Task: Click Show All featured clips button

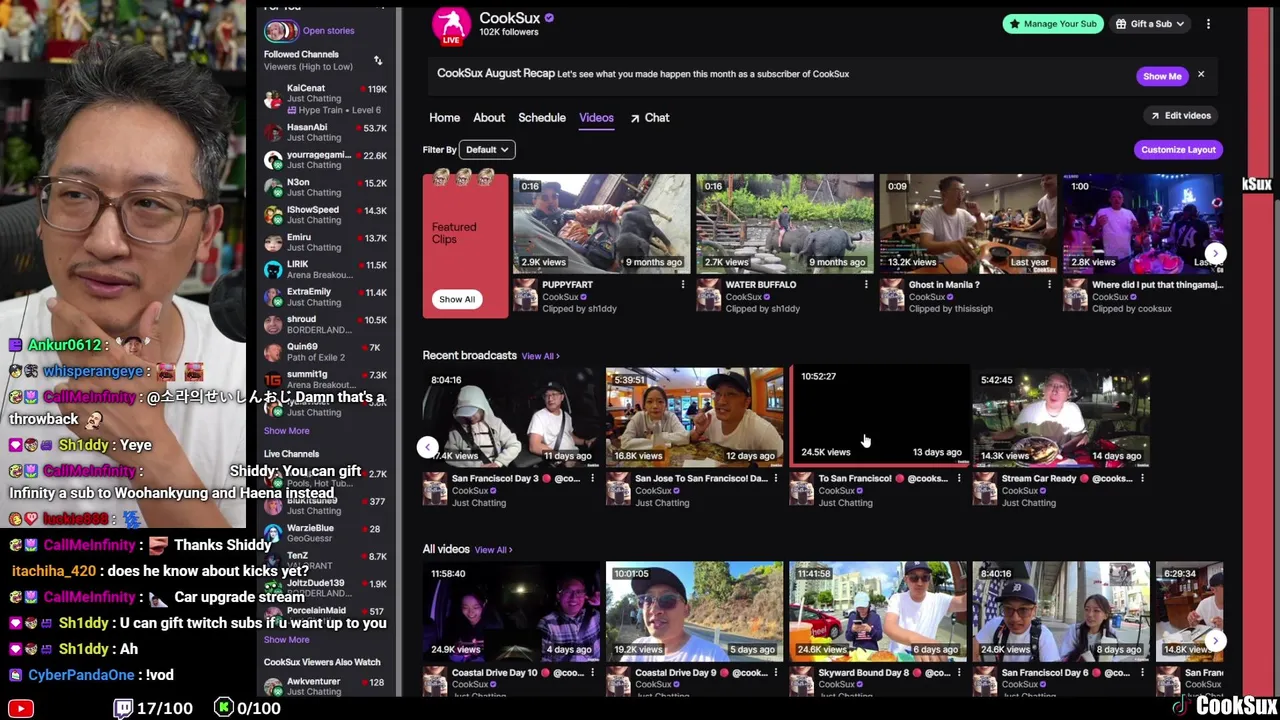Action: point(457,299)
